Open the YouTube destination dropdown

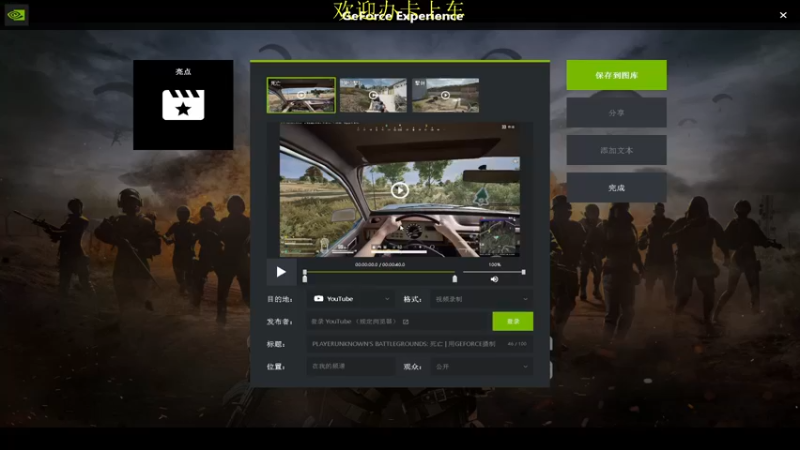click(x=351, y=299)
